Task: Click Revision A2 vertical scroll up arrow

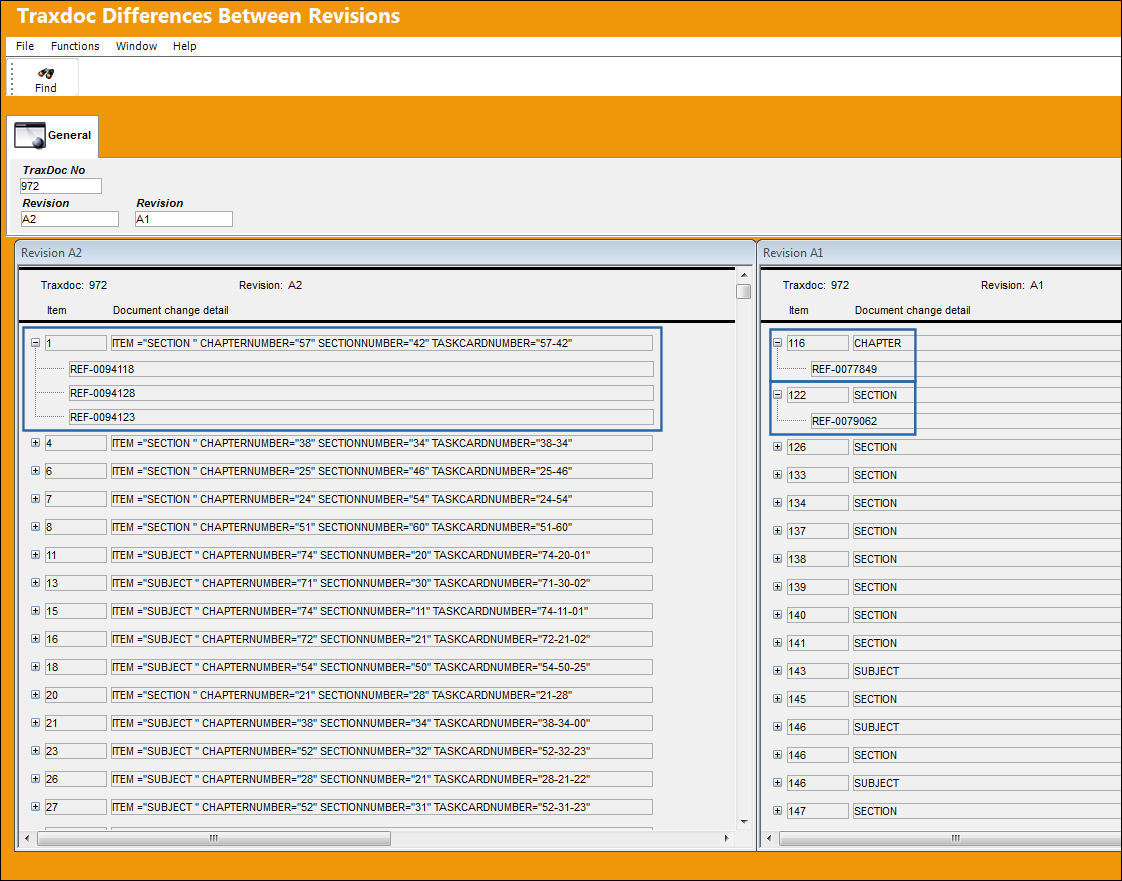Action: pos(743,275)
